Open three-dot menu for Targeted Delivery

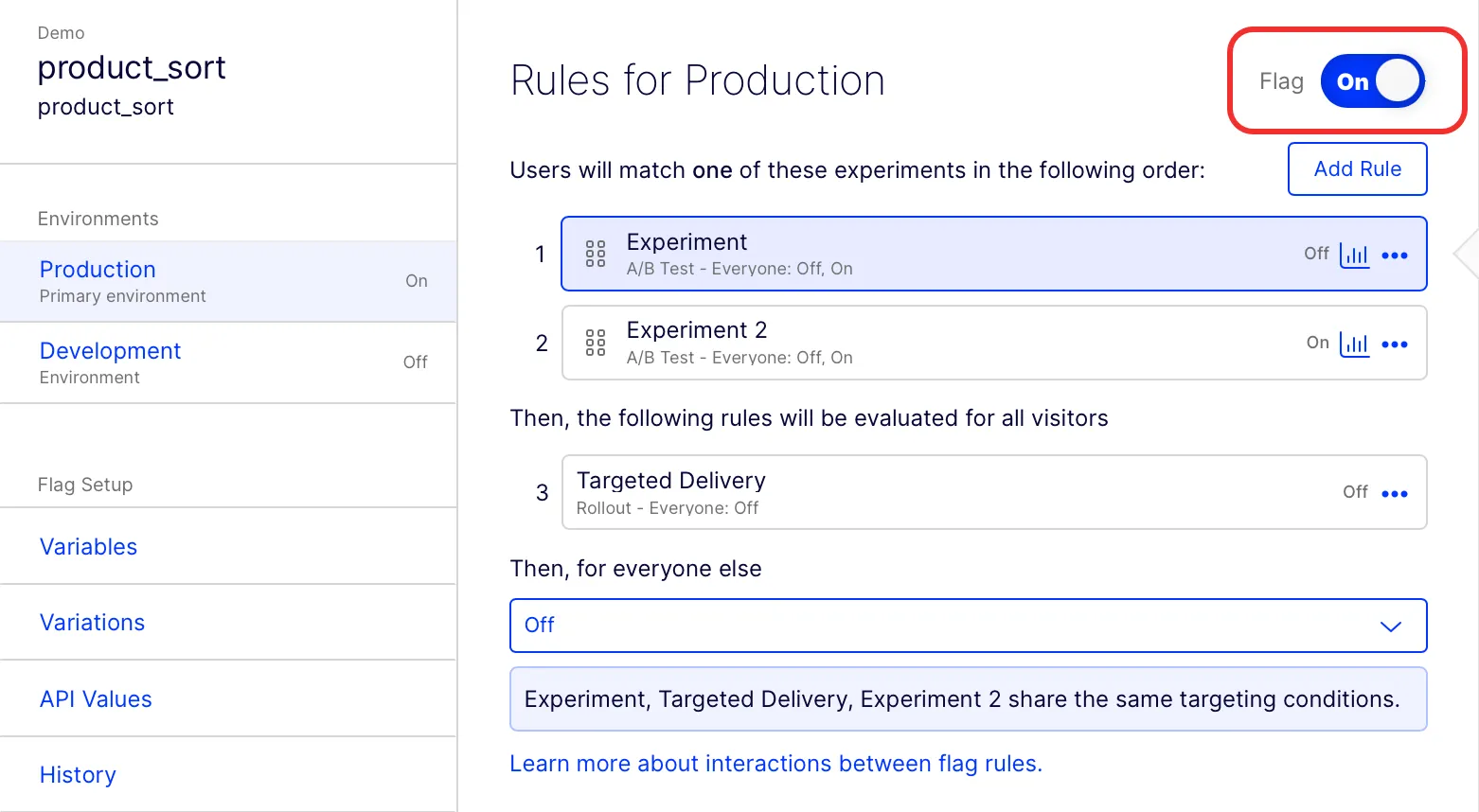(x=1395, y=494)
